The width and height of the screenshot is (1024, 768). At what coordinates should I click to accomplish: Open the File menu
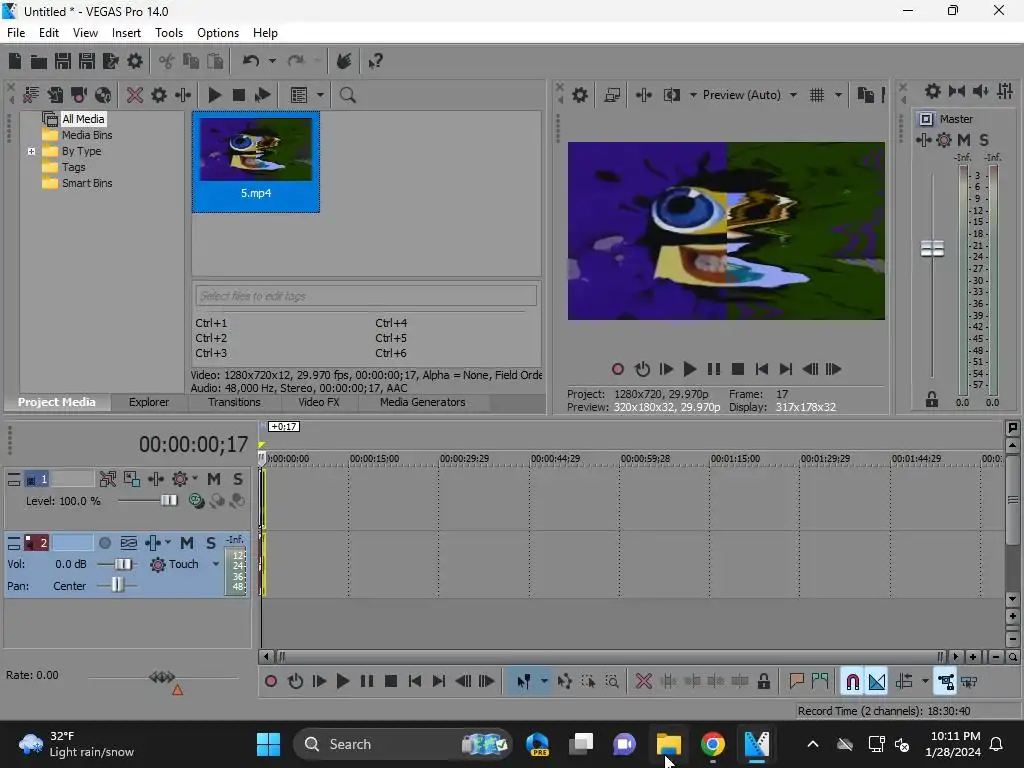(16, 33)
